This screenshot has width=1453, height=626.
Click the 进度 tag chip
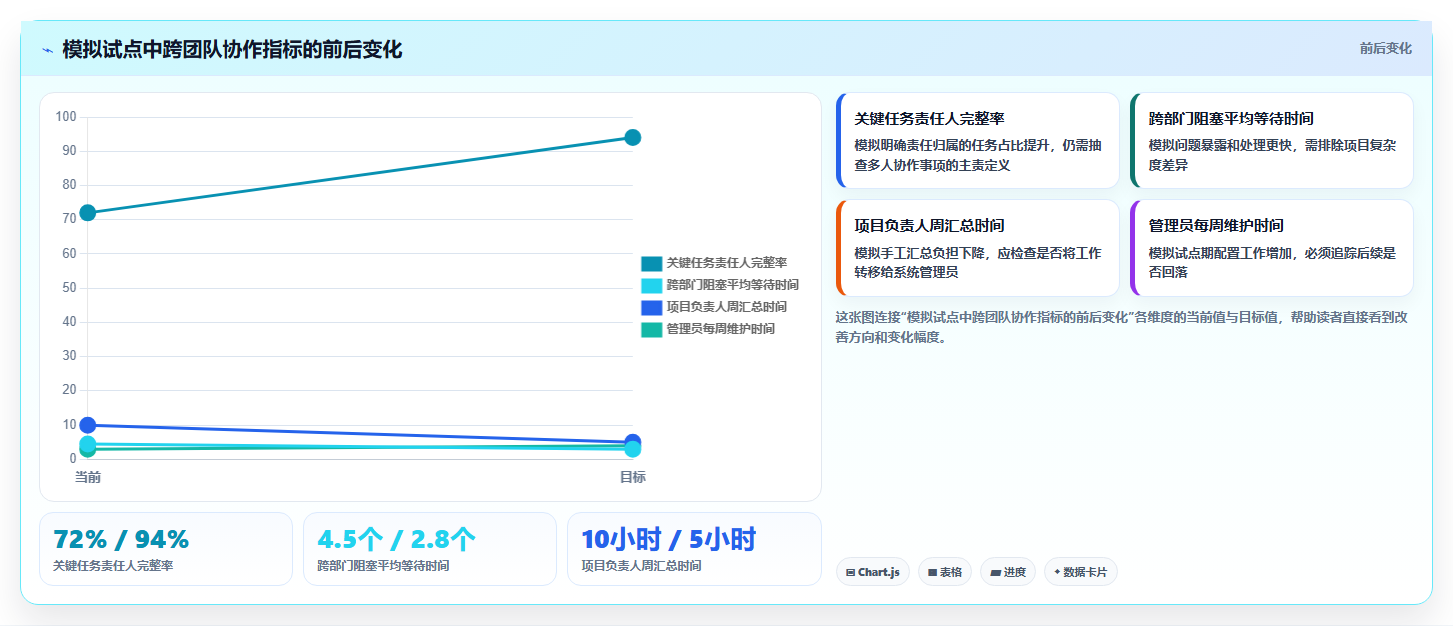1008,572
